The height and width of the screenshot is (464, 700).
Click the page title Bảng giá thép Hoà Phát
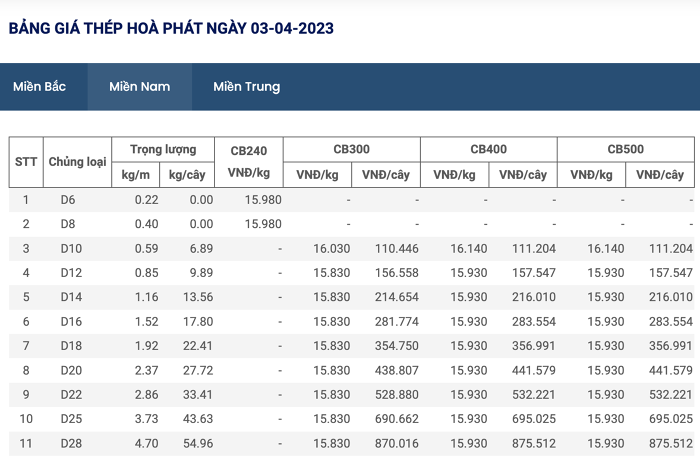(x=171, y=28)
